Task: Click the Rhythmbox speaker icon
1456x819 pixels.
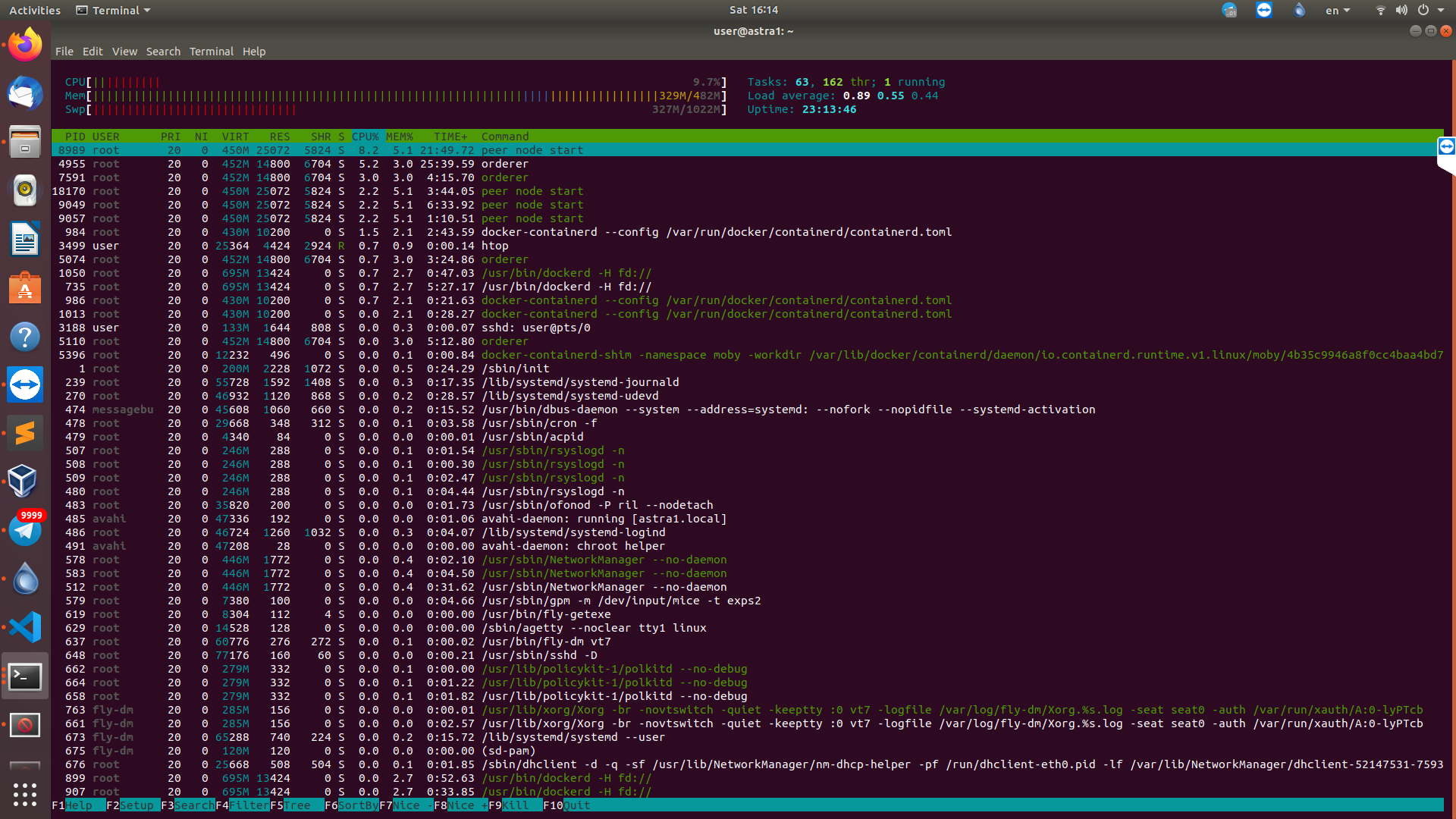Action: [25, 191]
